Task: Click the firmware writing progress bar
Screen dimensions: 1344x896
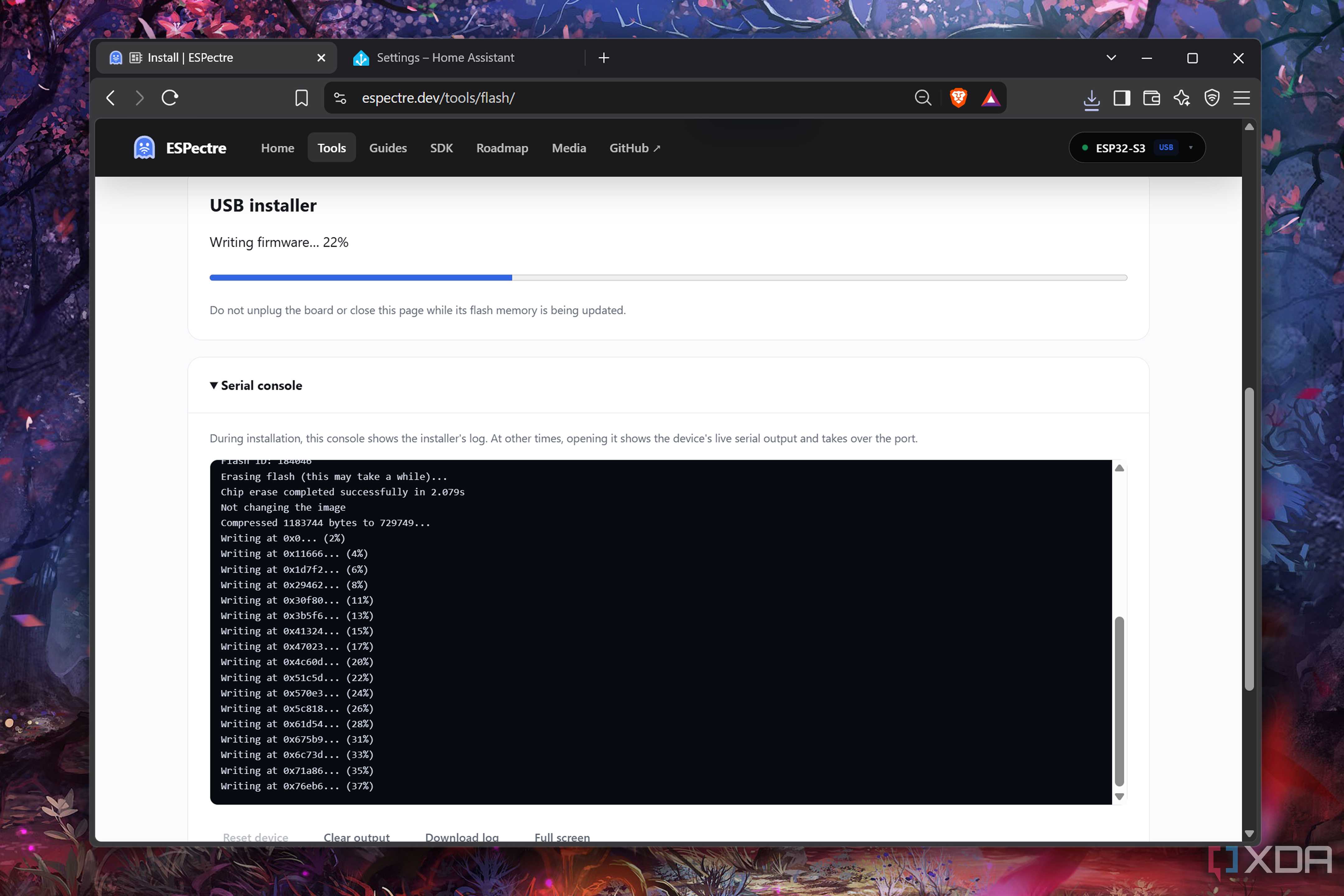Action: pyautogui.click(x=668, y=278)
